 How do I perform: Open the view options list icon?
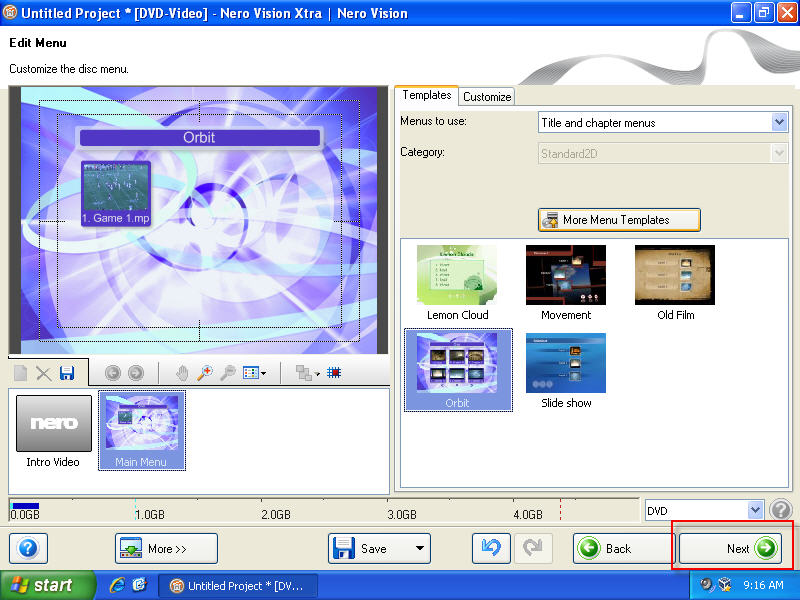pyautogui.click(x=251, y=373)
